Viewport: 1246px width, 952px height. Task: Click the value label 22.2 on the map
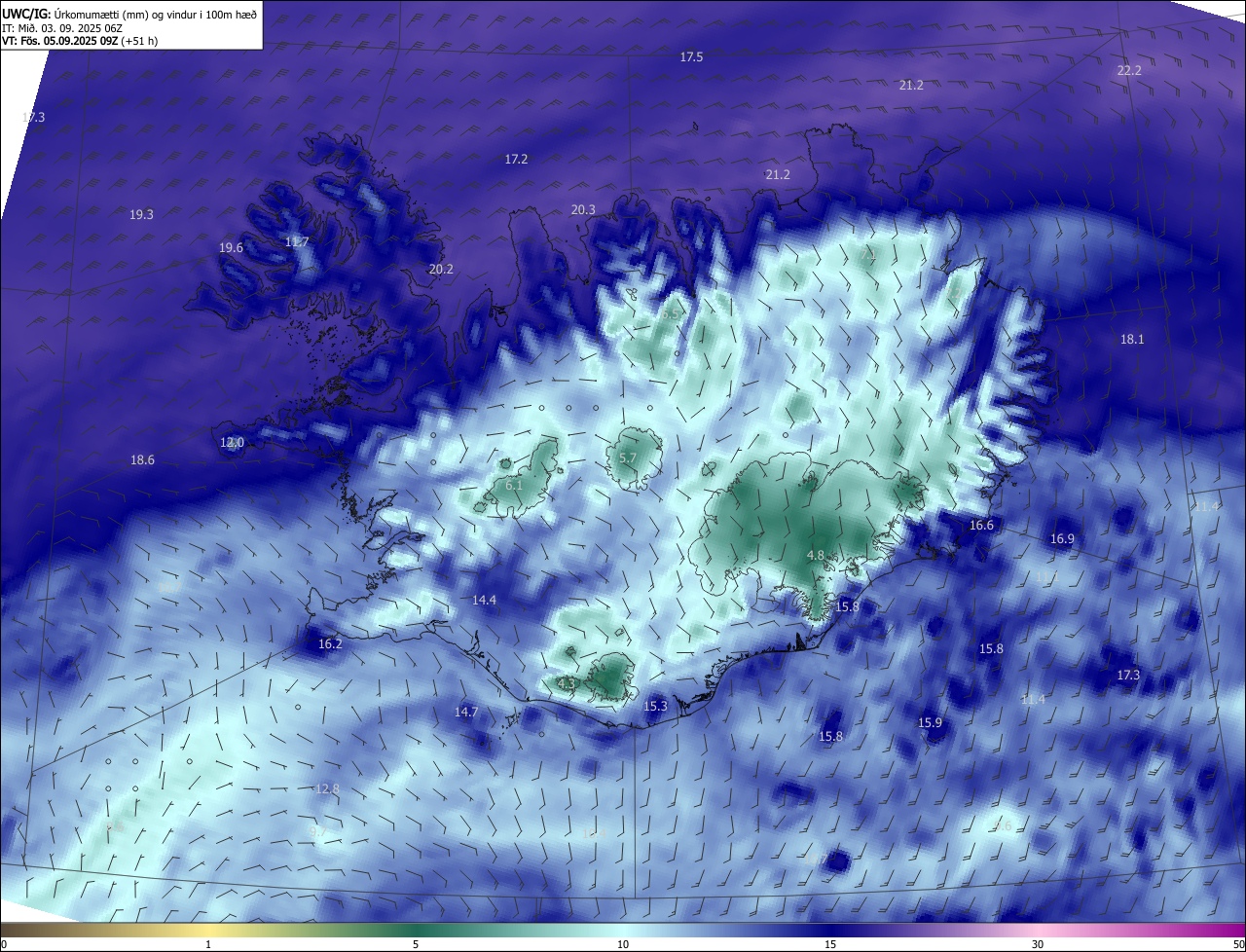tap(1129, 70)
